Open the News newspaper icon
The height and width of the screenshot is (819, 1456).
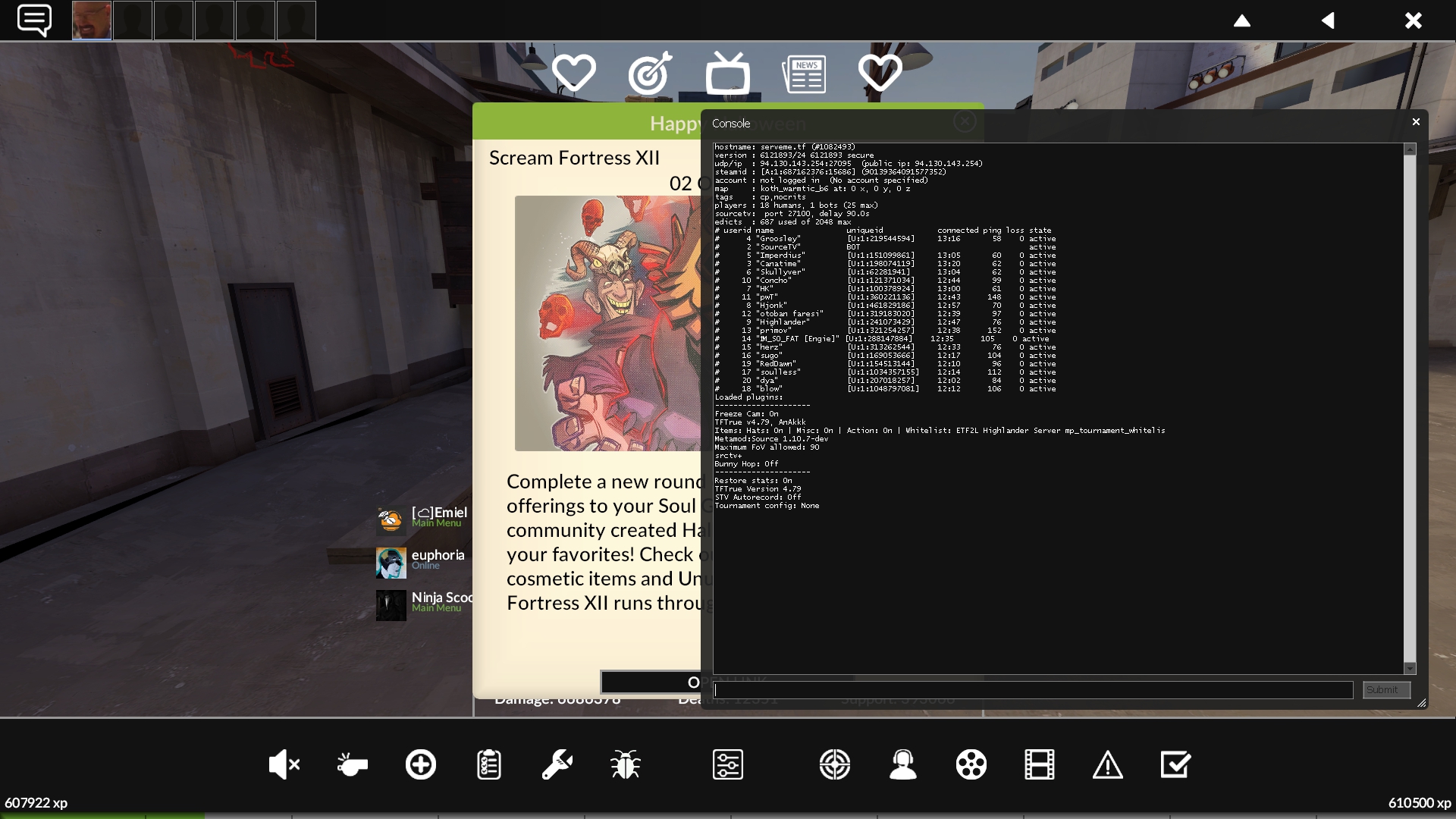(x=804, y=74)
